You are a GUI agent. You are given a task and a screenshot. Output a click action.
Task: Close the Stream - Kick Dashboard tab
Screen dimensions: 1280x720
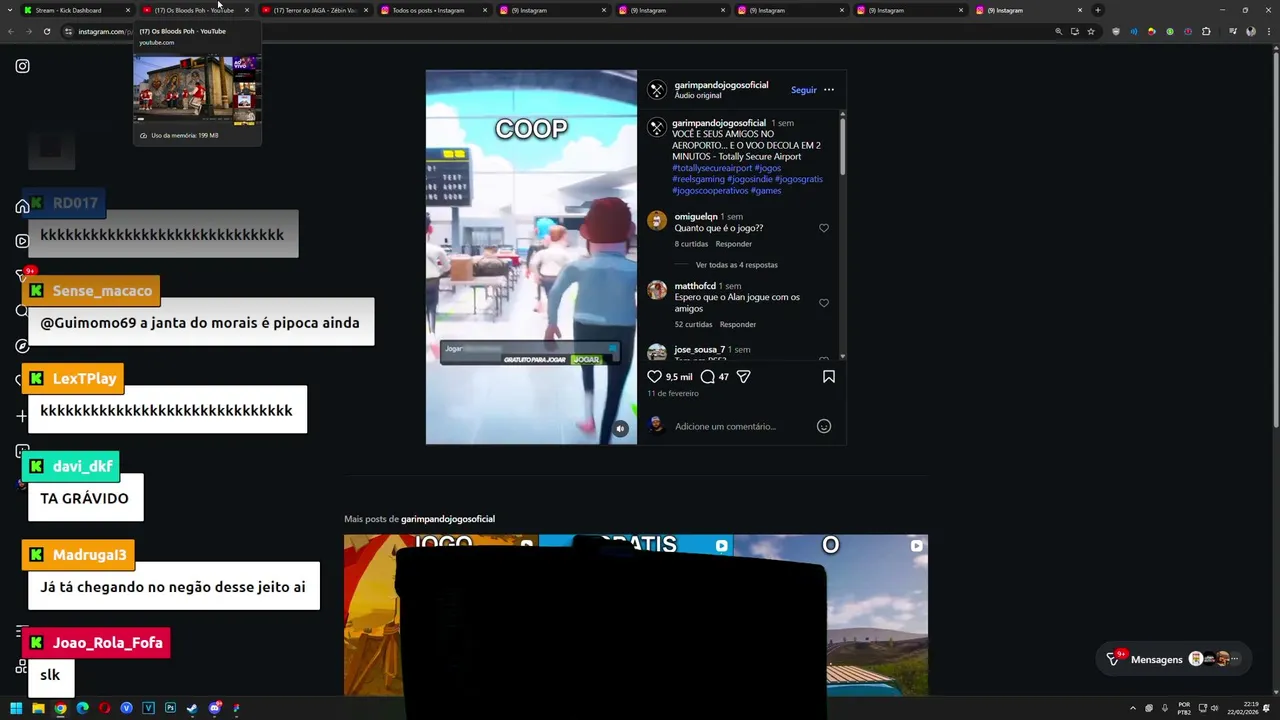click(x=128, y=10)
